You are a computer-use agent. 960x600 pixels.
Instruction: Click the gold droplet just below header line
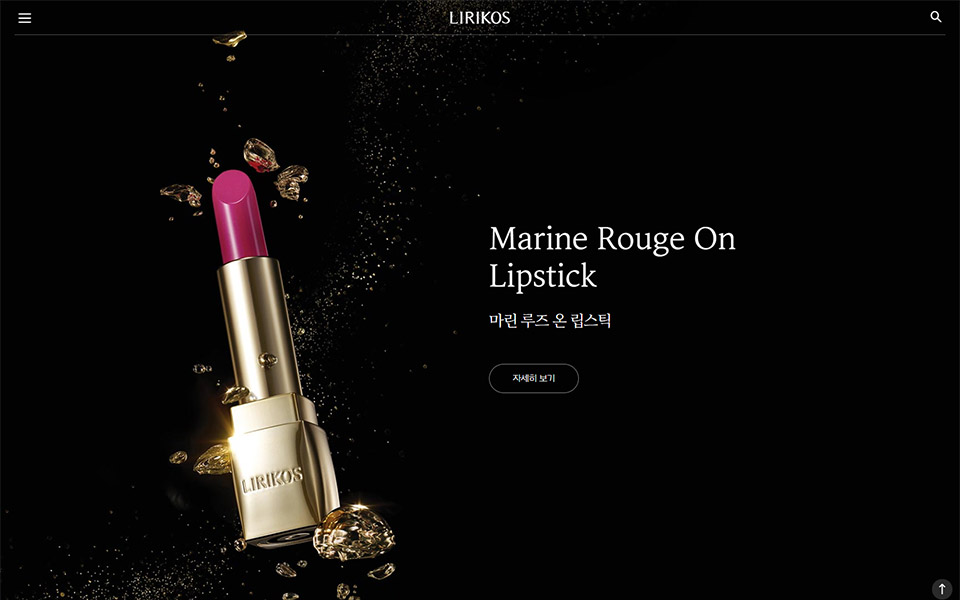pos(230,39)
